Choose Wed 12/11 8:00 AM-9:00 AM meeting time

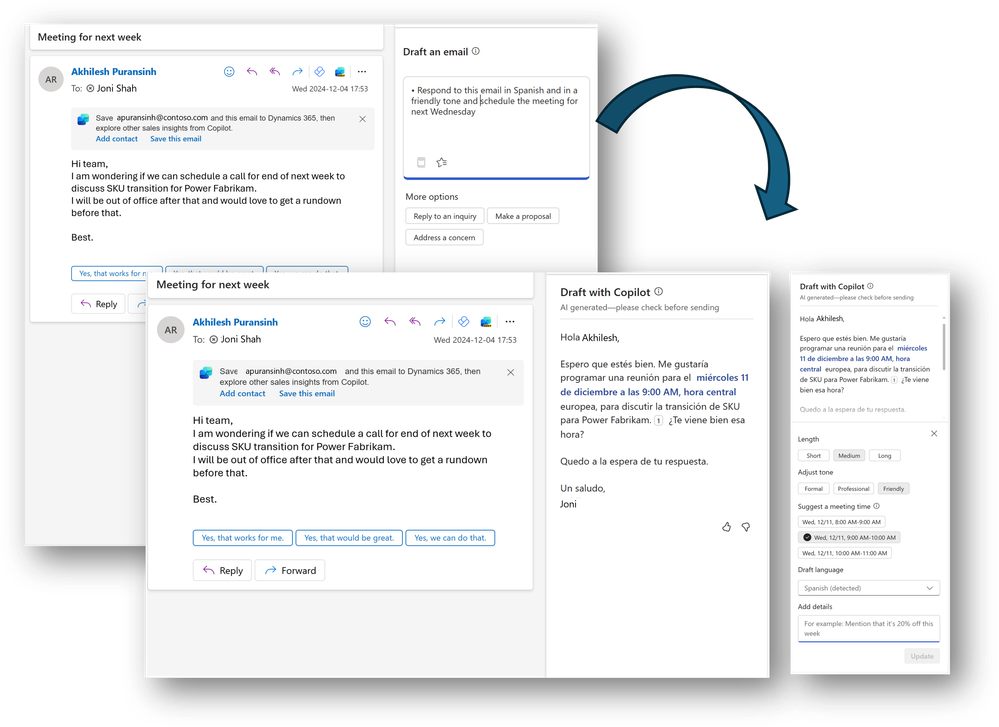coord(841,522)
